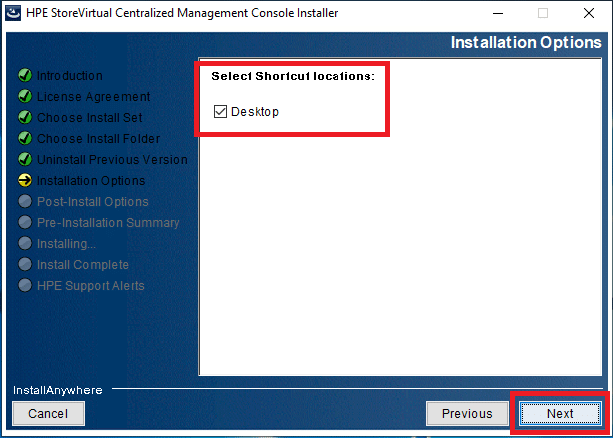The height and width of the screenshot is (438, 613).
Task: Select the HPE Support Alerts step label
Action: (x=91, y=286)
